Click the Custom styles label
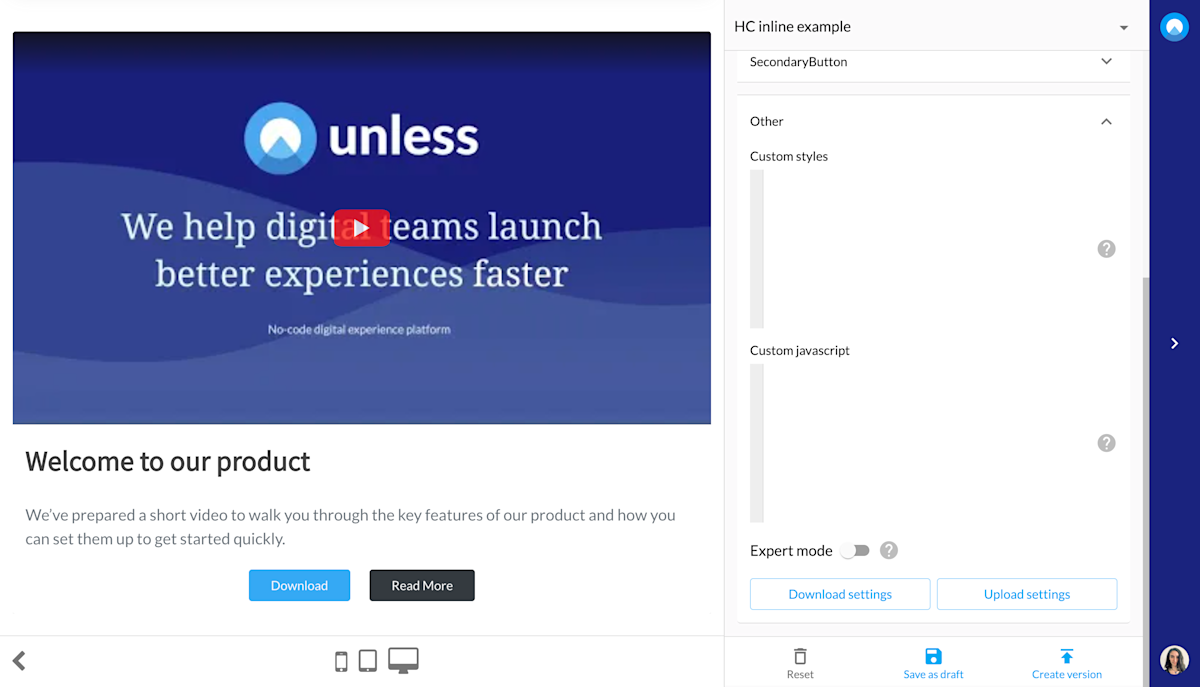Image resolution: width=1200 pixels, height=687 pixels. 789,156
